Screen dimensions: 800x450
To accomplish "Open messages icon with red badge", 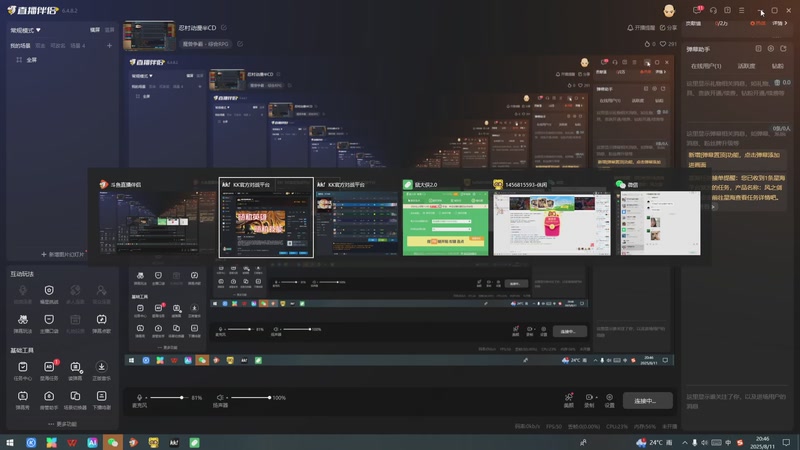I will [x=697, y=10].
